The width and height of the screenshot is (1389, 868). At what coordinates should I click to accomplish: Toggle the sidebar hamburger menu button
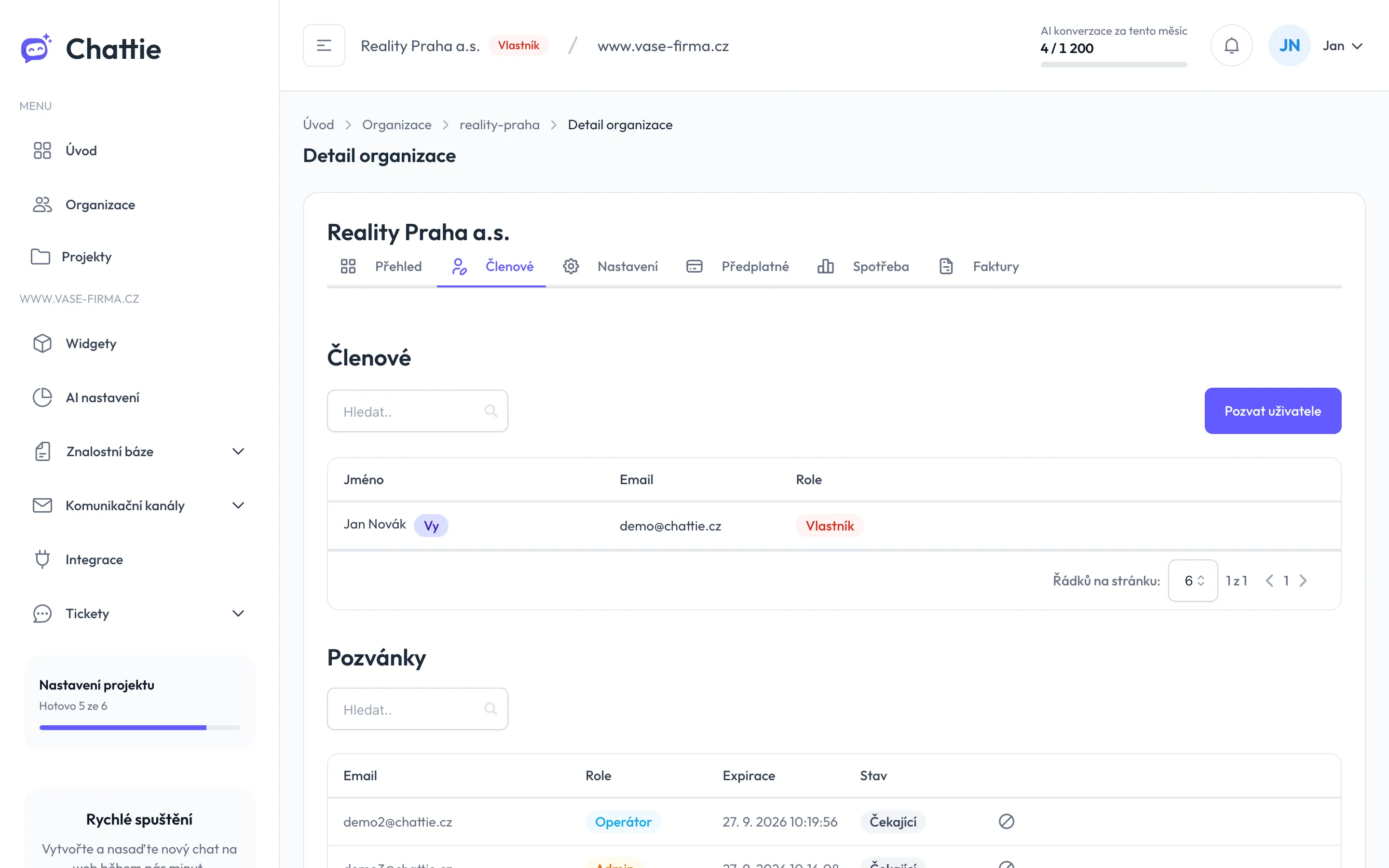[x=324, y=45]
